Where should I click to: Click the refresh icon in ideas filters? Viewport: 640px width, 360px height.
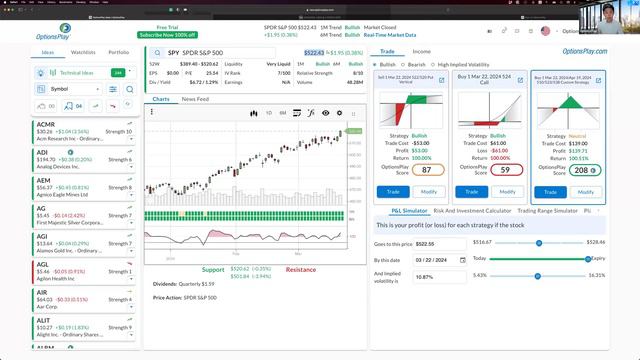[127, 104]
